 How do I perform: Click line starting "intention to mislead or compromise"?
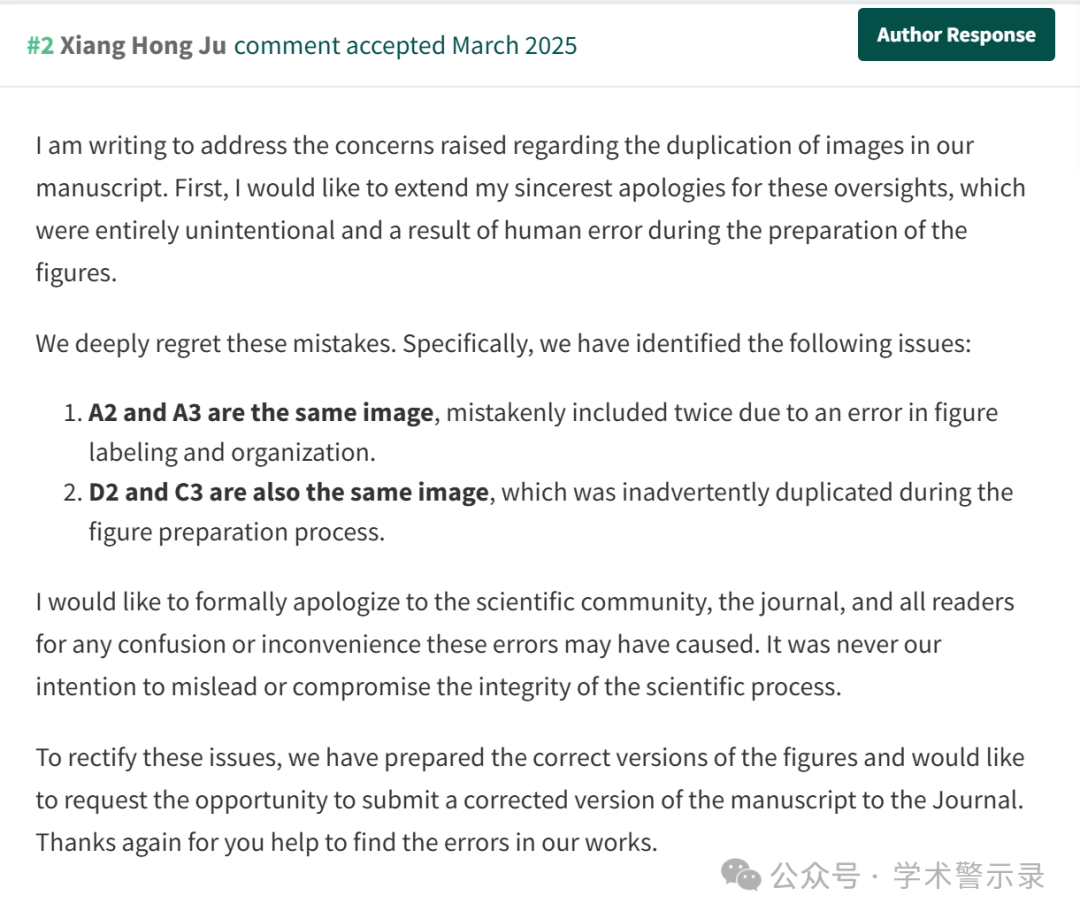click(439, 687)
